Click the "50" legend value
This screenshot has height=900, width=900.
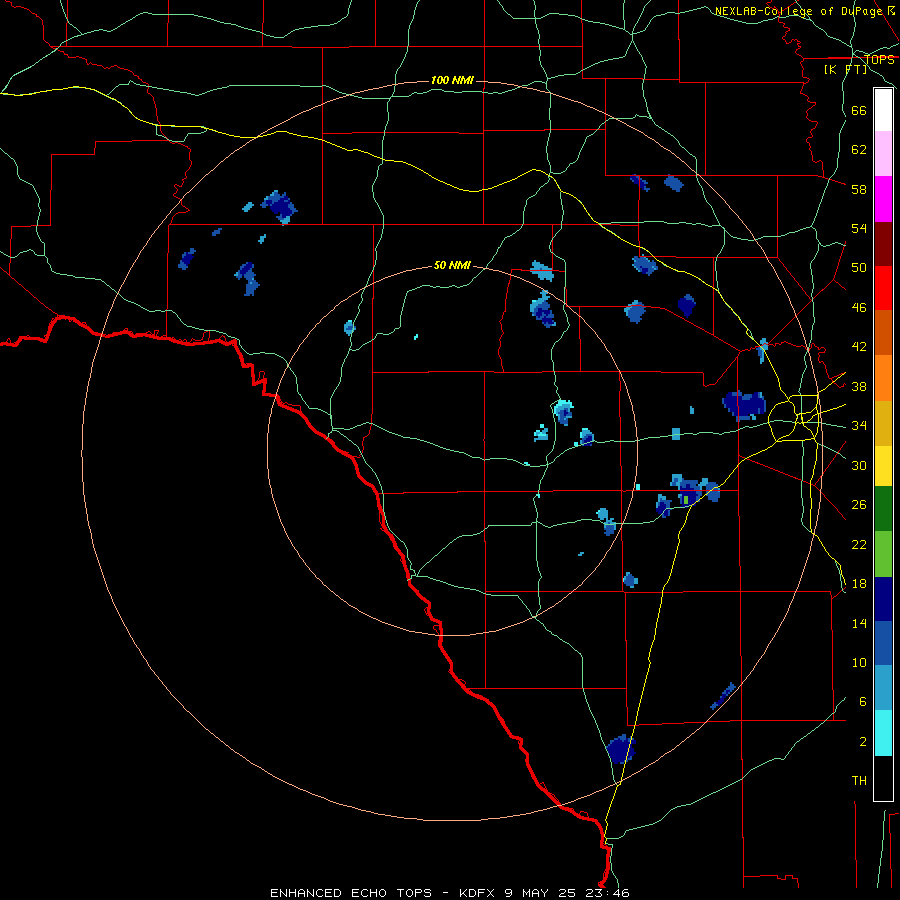pos(859,268)
